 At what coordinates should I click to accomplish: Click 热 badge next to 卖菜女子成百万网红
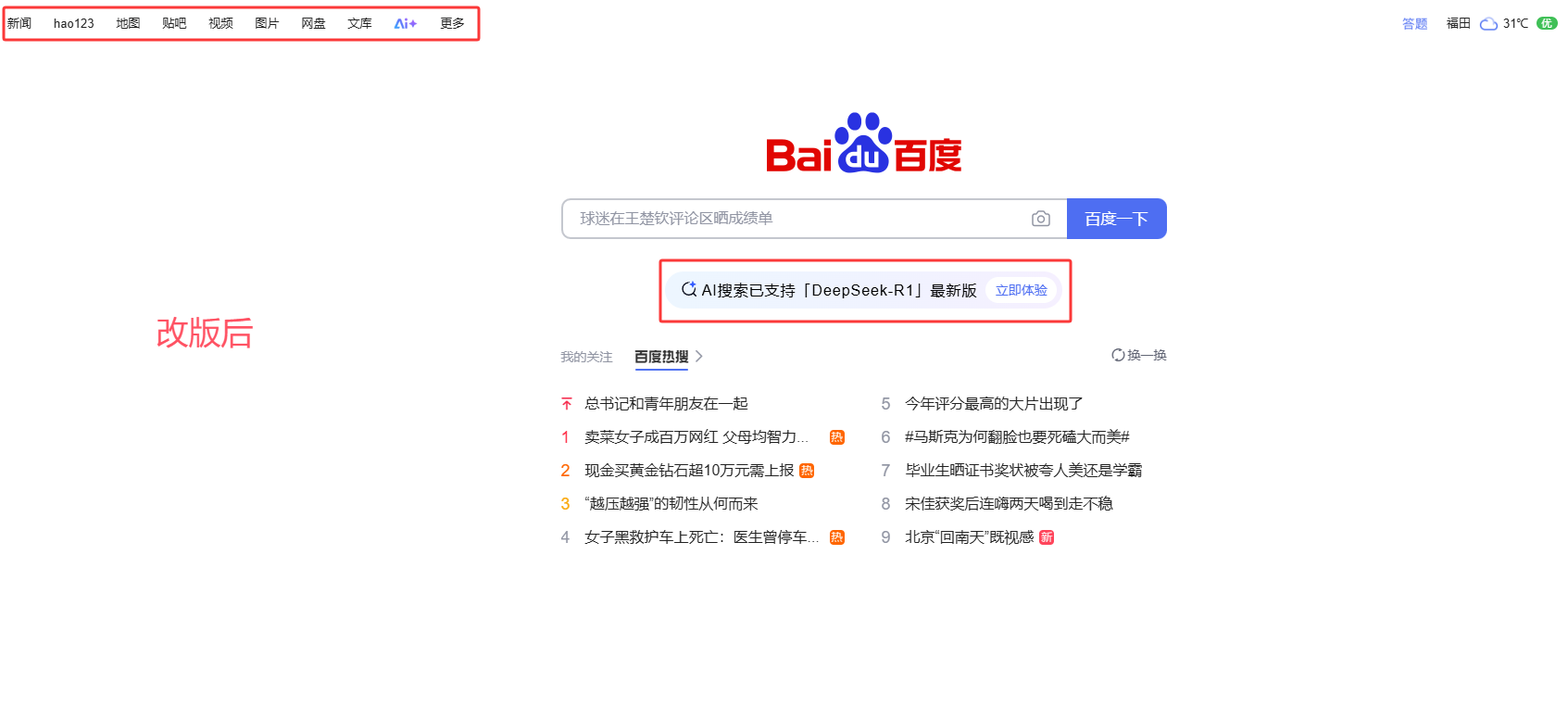tap(837, 437)
